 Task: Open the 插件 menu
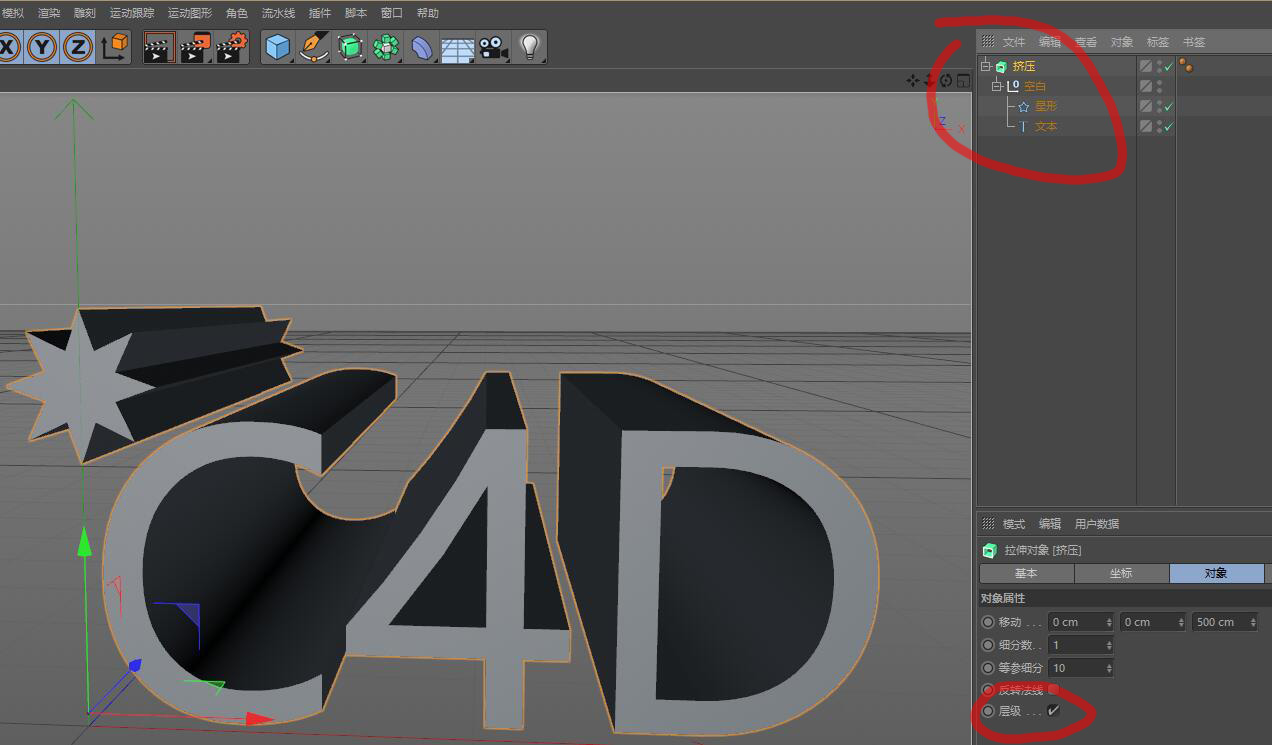(320, 13)
